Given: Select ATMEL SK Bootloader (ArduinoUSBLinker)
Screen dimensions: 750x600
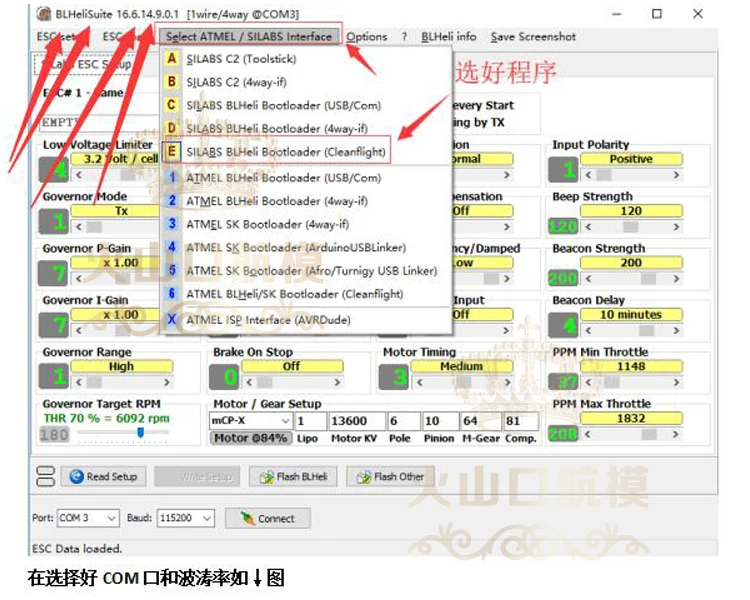Looking at the screenshot, I should coord(296,247).
